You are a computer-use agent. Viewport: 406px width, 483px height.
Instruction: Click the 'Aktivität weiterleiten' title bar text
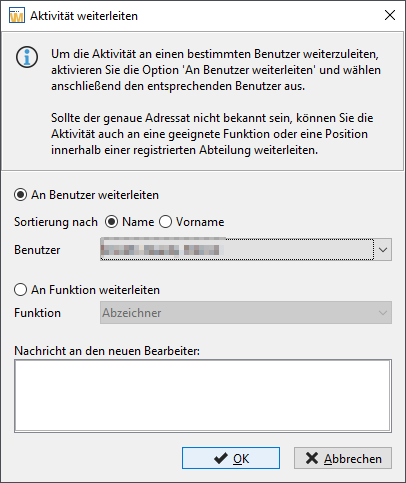point(84,16)
